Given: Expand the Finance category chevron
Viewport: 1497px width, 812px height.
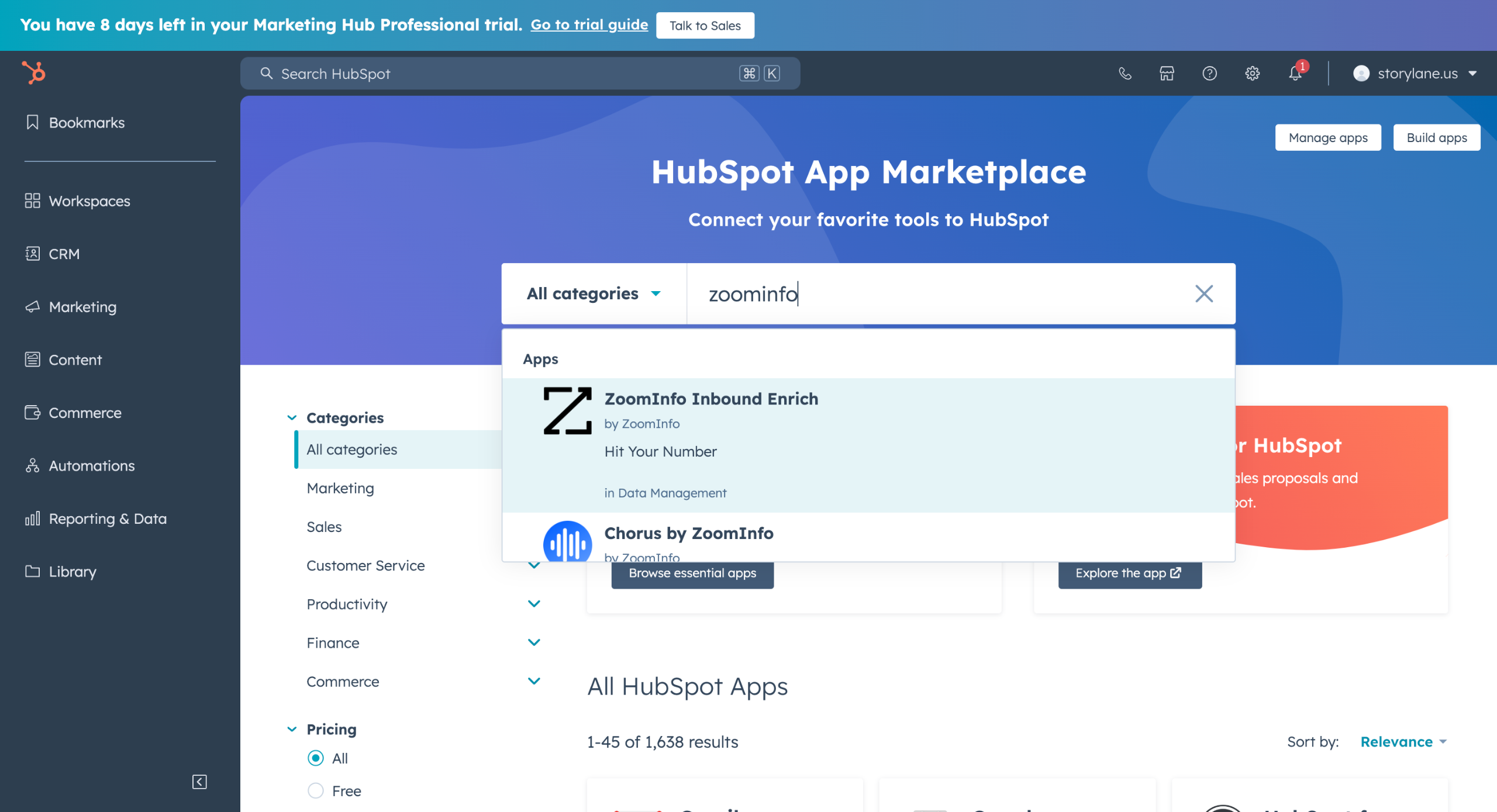Looking at the screenshot, I should (534, 642).
